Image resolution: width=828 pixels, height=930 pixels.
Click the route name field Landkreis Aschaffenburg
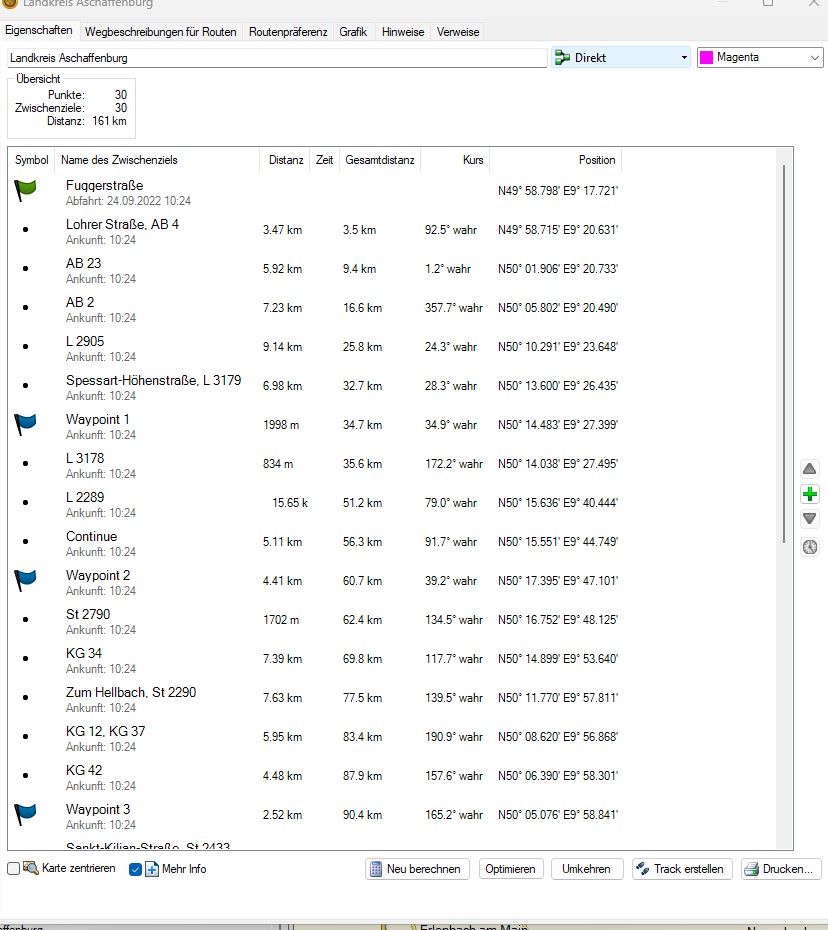point(276,58)
